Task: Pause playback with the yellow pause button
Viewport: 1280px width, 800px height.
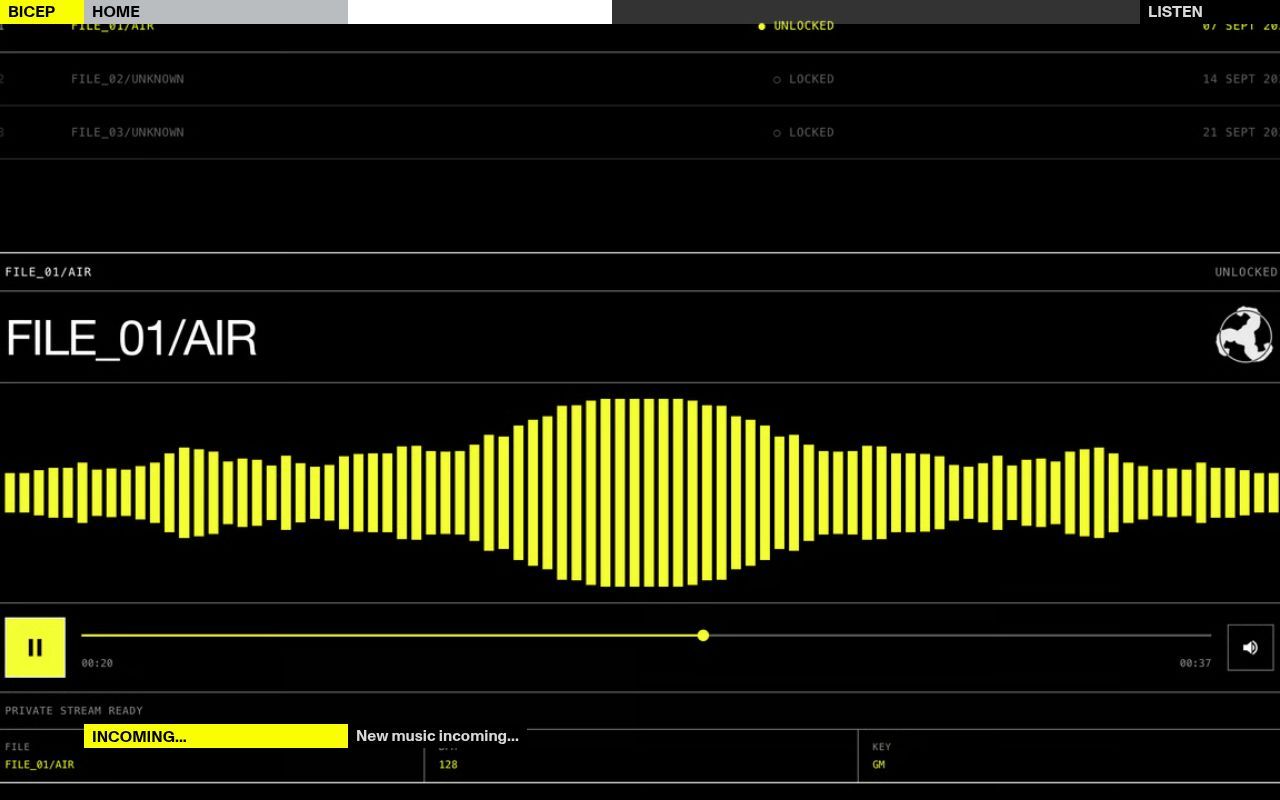Action: coord(35,647)
